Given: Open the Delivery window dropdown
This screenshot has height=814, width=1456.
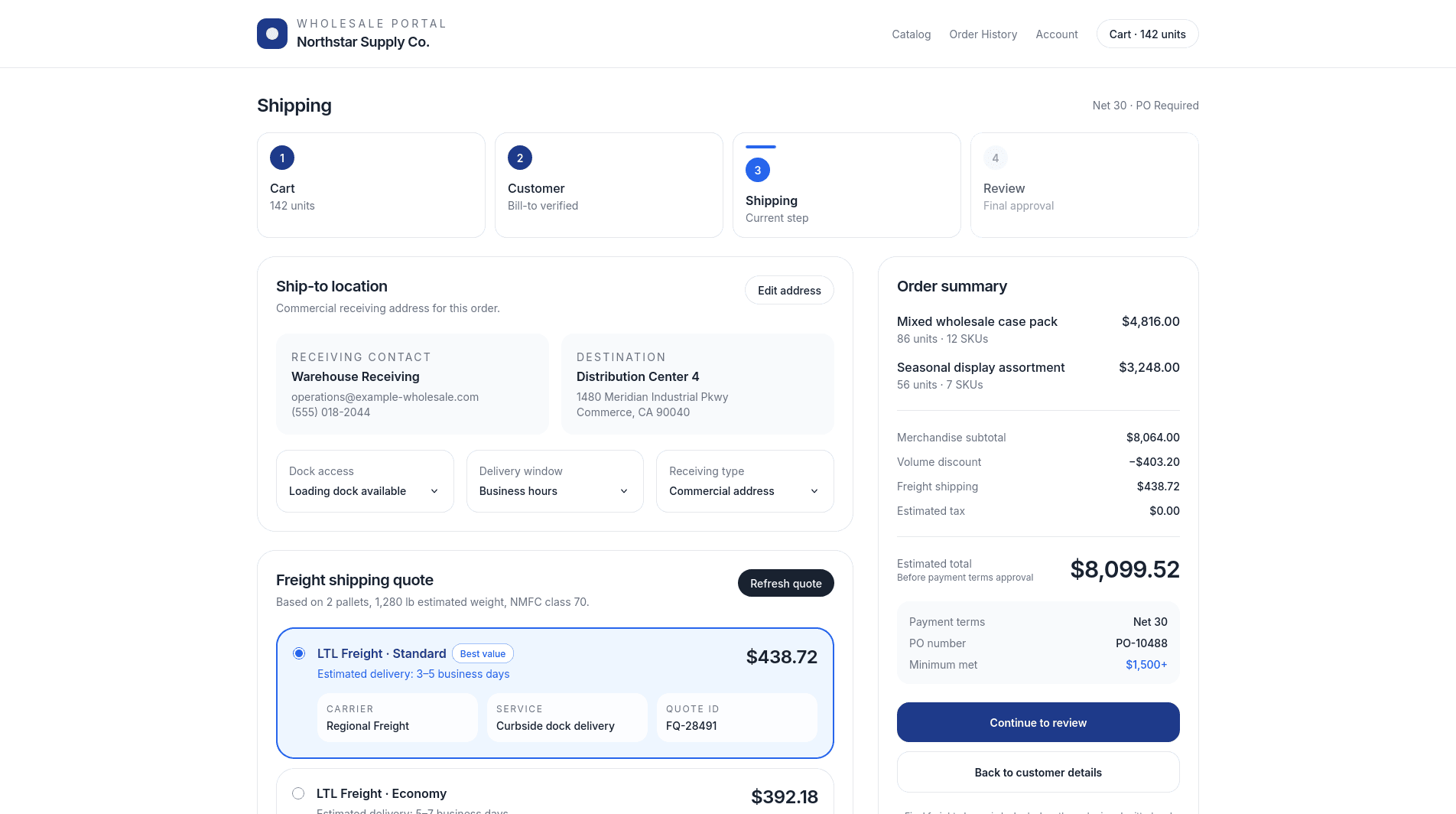Looking at the screenshot, I should click(x=555, y=481).
